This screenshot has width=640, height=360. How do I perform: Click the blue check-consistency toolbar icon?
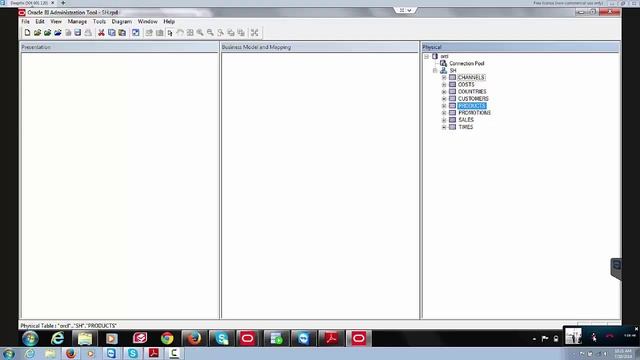136,33
